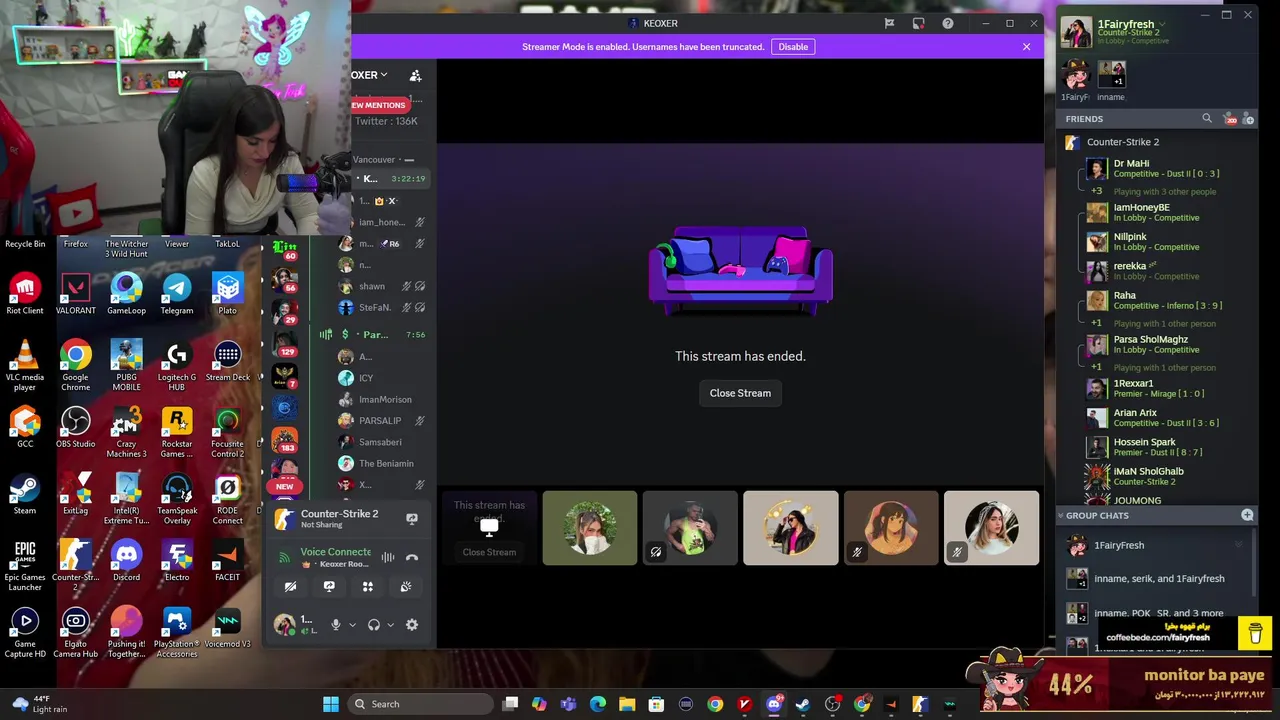
Task: Share your screen button in voice panel
Action: (329, 587)
